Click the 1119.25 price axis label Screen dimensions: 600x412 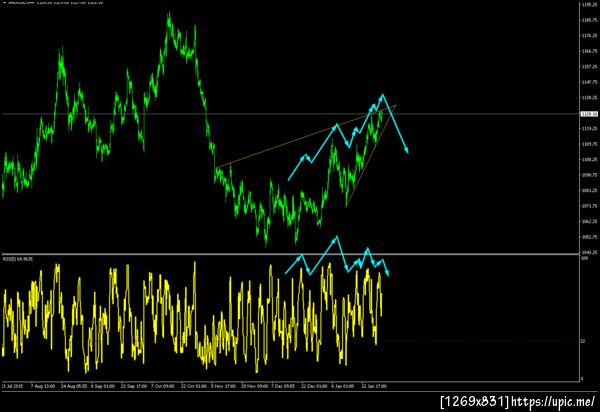pos(590,129)
